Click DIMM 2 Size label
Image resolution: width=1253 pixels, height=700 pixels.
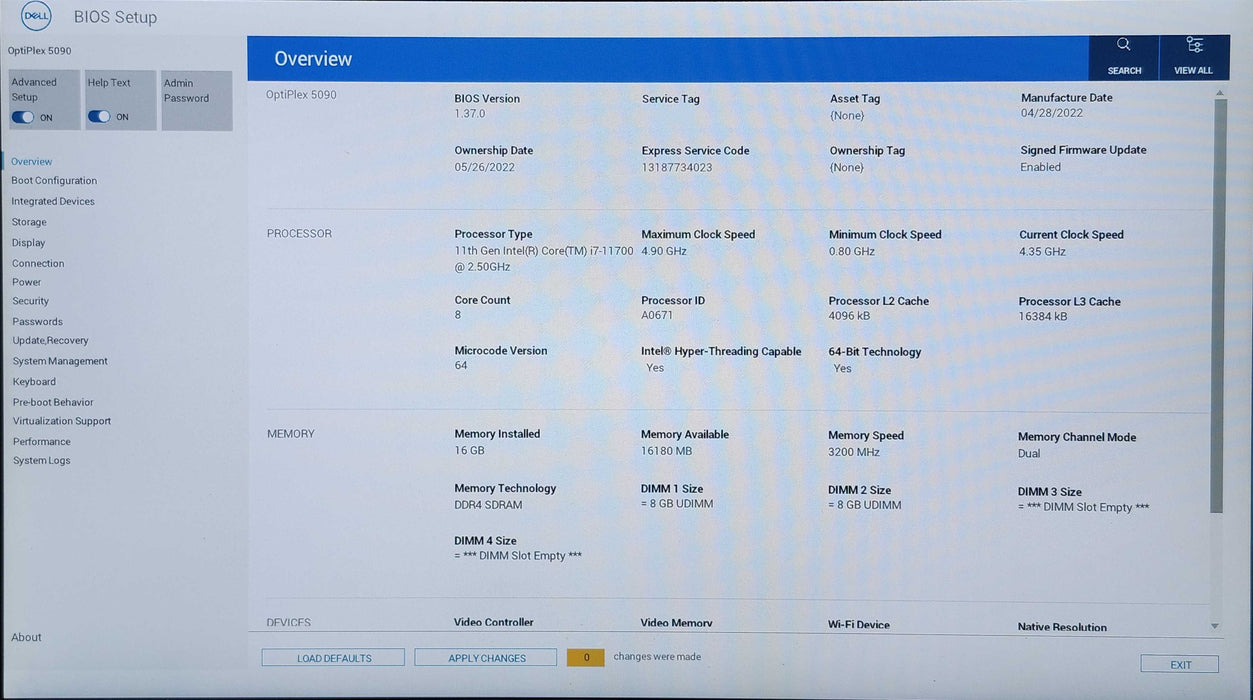(x=859, y=490)
